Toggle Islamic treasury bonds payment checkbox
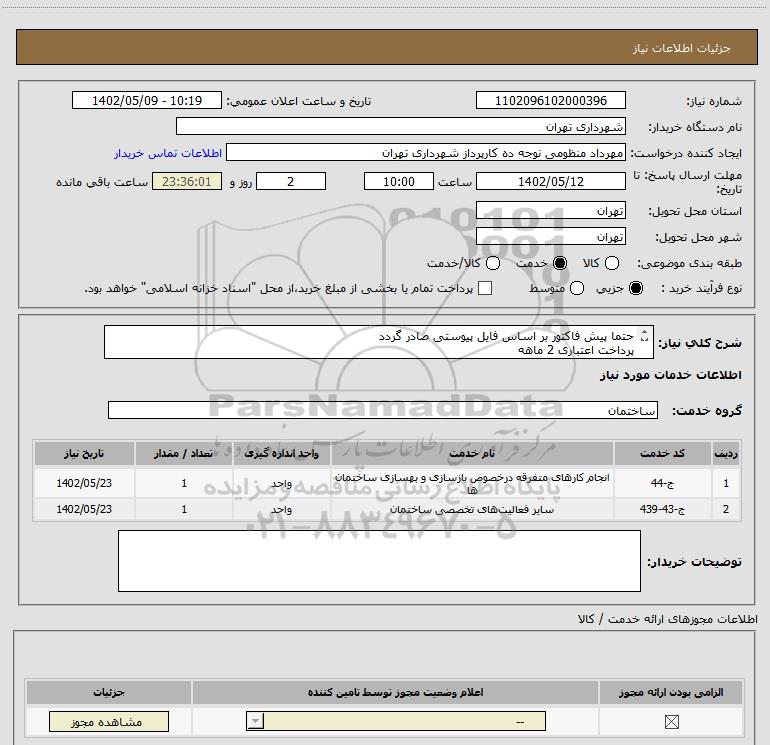 tap(485, 288)
